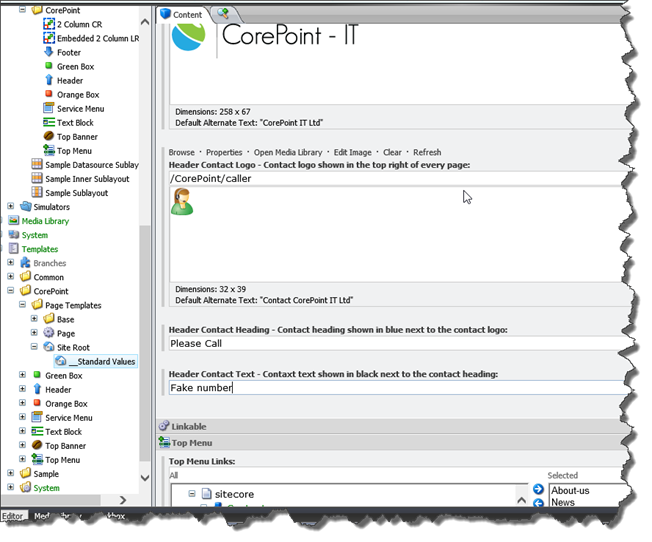
Task: Click the Linkable section icon
Action: [x=164, y=426]
